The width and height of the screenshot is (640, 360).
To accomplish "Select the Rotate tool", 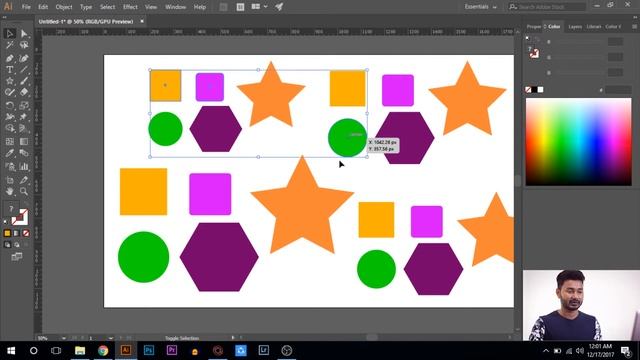I will click(x=9, y=106).
